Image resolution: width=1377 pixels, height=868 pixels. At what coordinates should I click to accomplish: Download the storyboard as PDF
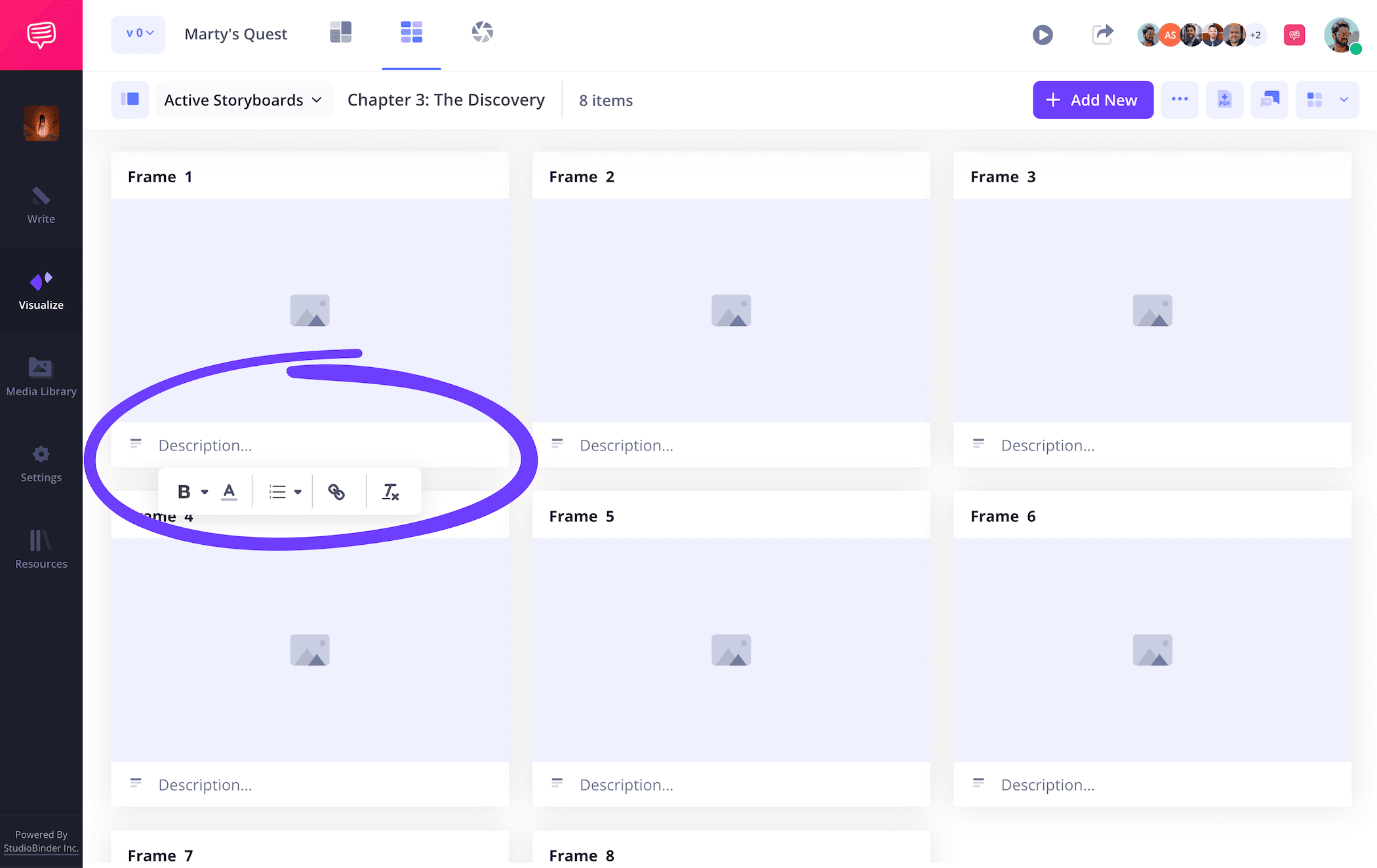(1224, 100)
